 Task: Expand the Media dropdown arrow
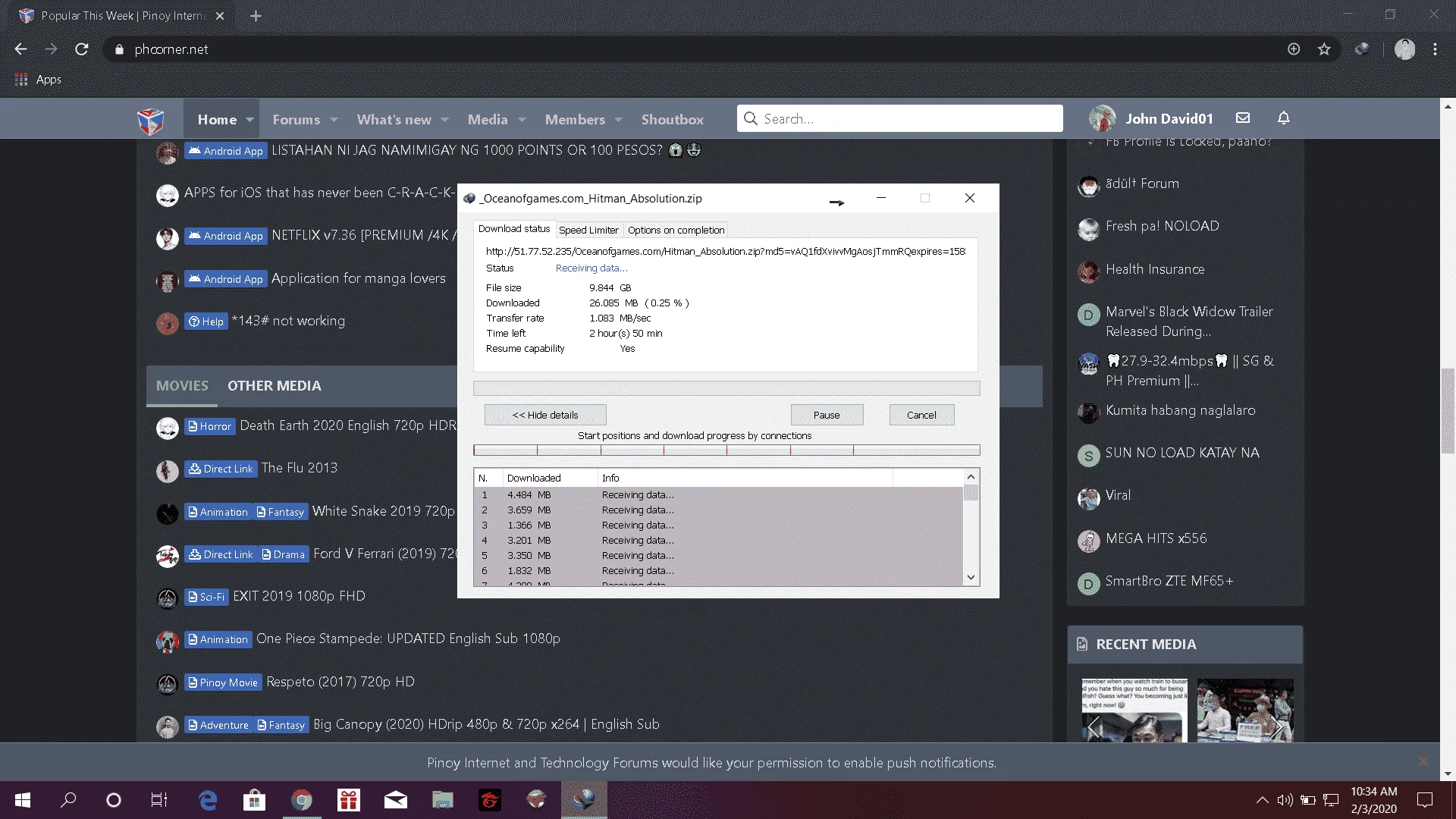tap(522, 120)
